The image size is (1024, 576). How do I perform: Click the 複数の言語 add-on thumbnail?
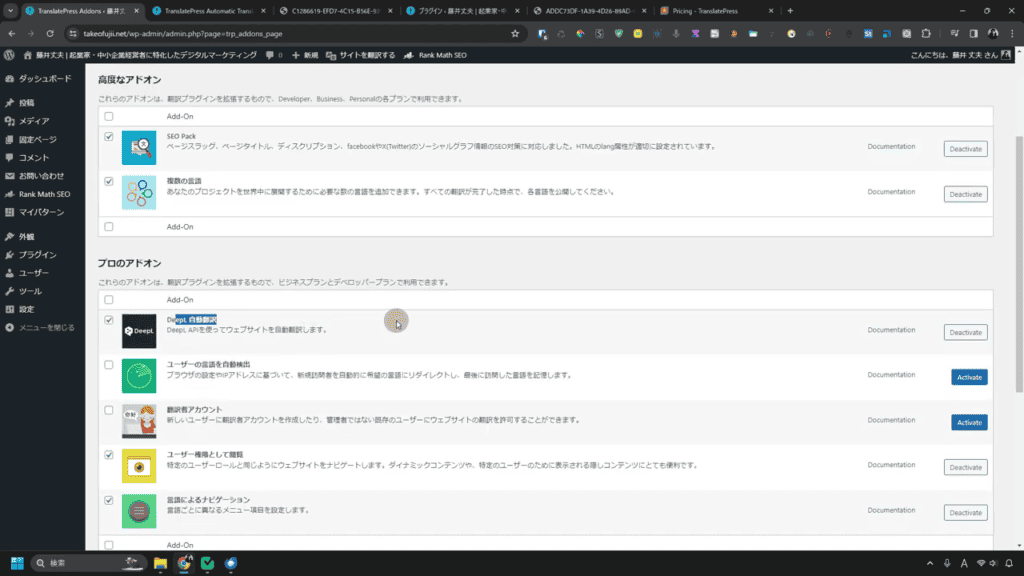pos(139,193)
